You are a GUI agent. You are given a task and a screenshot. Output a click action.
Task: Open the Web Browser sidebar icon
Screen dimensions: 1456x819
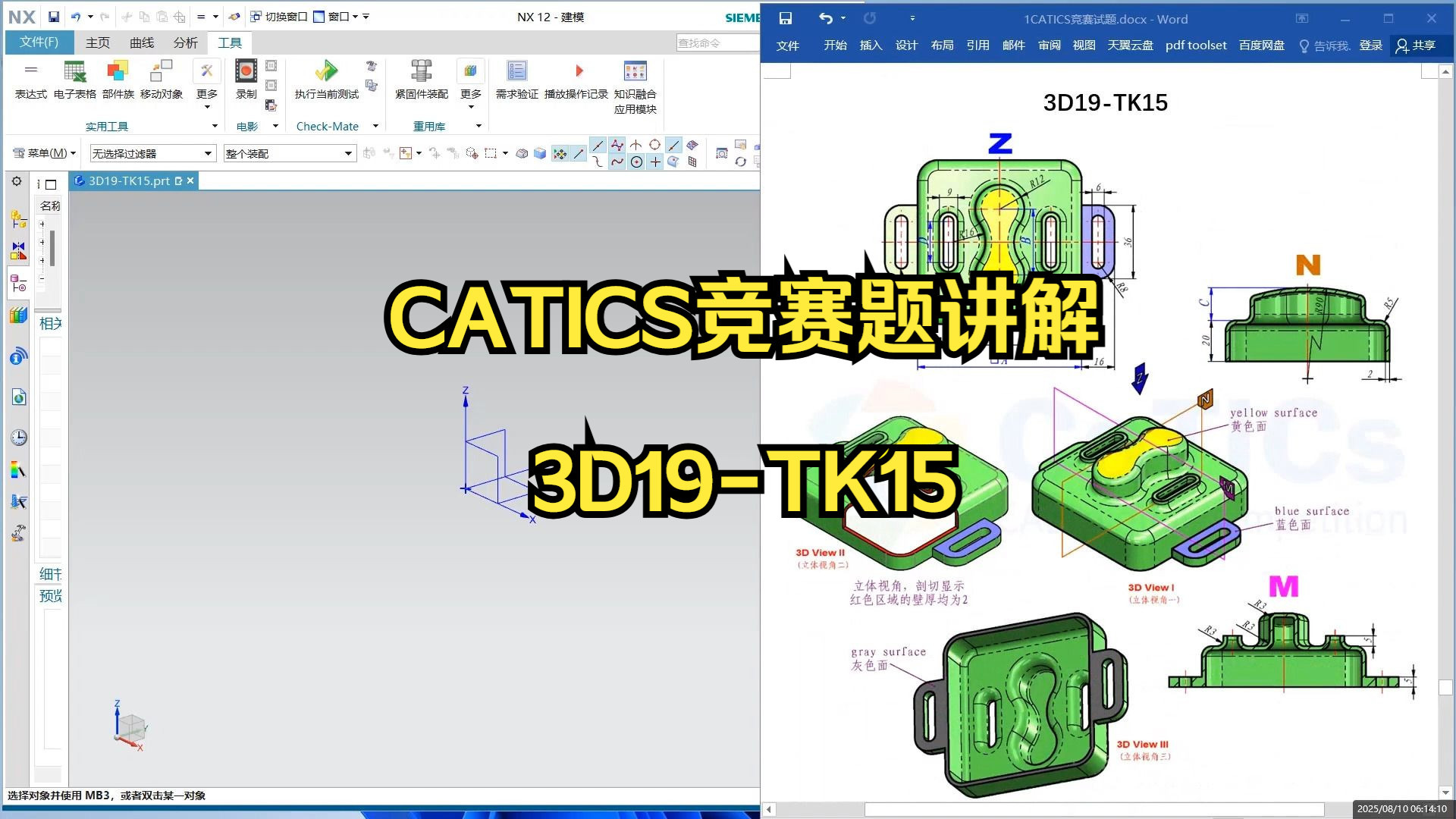(18, 397)
